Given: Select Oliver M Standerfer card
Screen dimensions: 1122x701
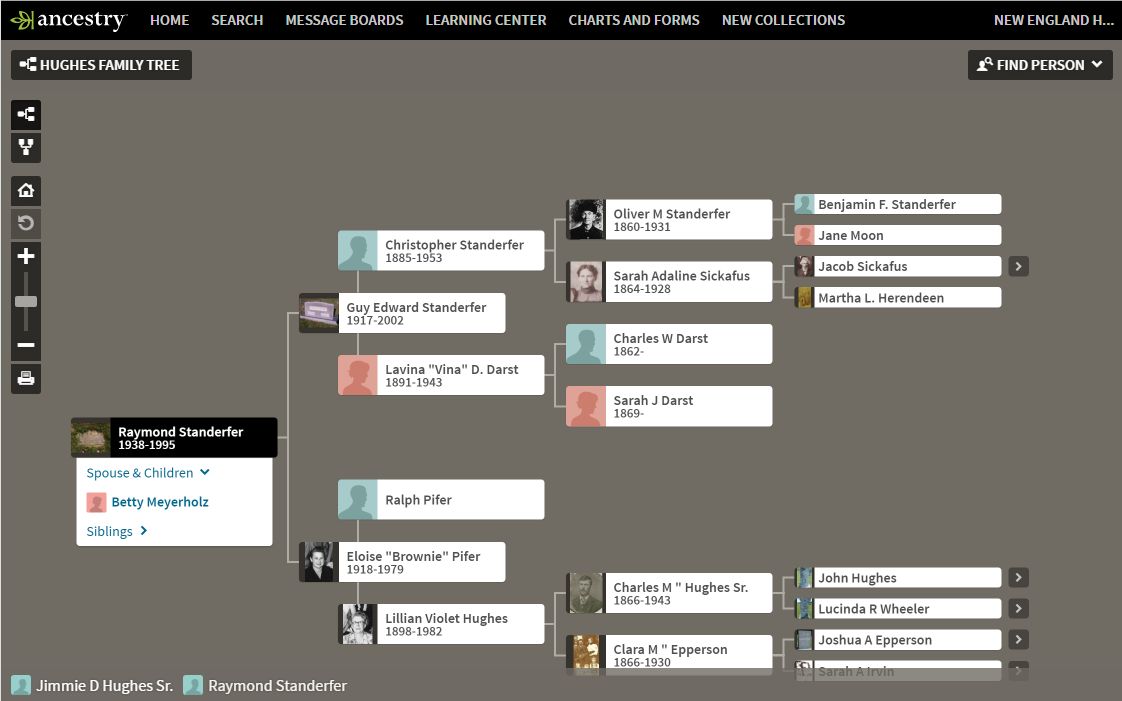Looking at the screenshot, I should (669, 220).
